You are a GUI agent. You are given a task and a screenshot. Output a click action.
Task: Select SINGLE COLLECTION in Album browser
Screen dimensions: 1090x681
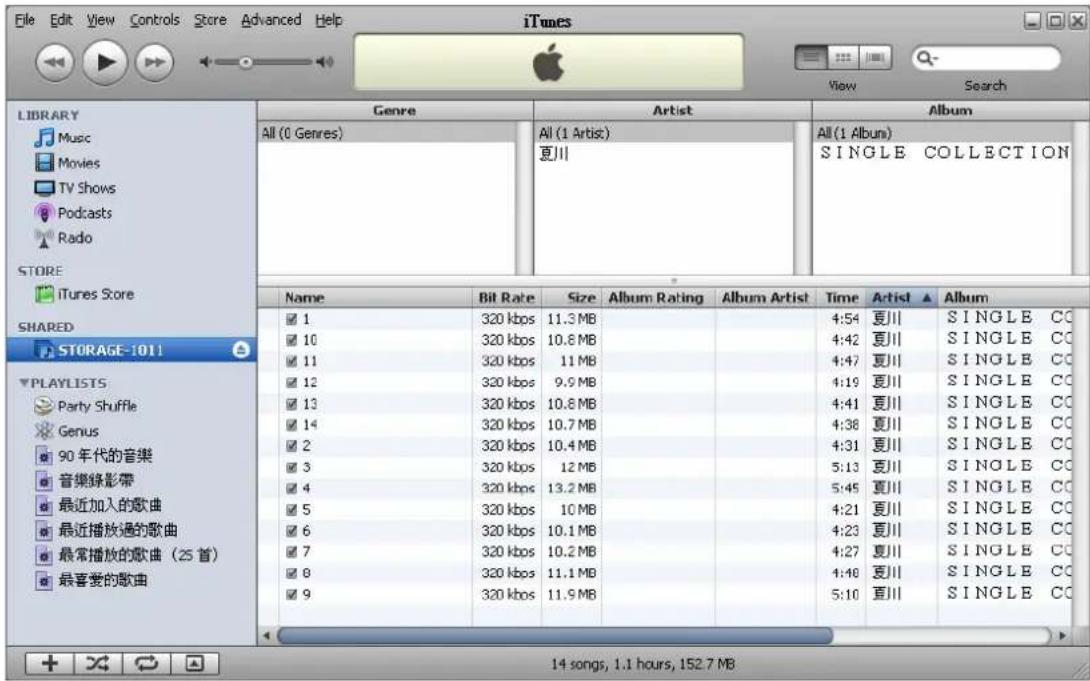(x=944, y=153)
